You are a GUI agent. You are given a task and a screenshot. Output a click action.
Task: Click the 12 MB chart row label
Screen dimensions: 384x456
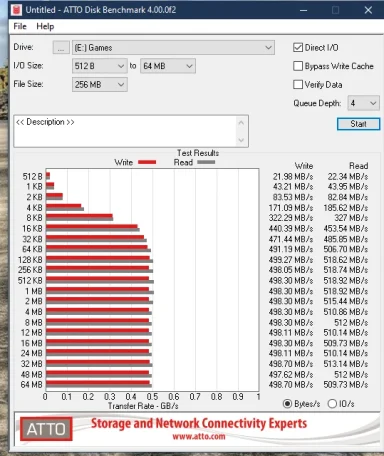32,333
